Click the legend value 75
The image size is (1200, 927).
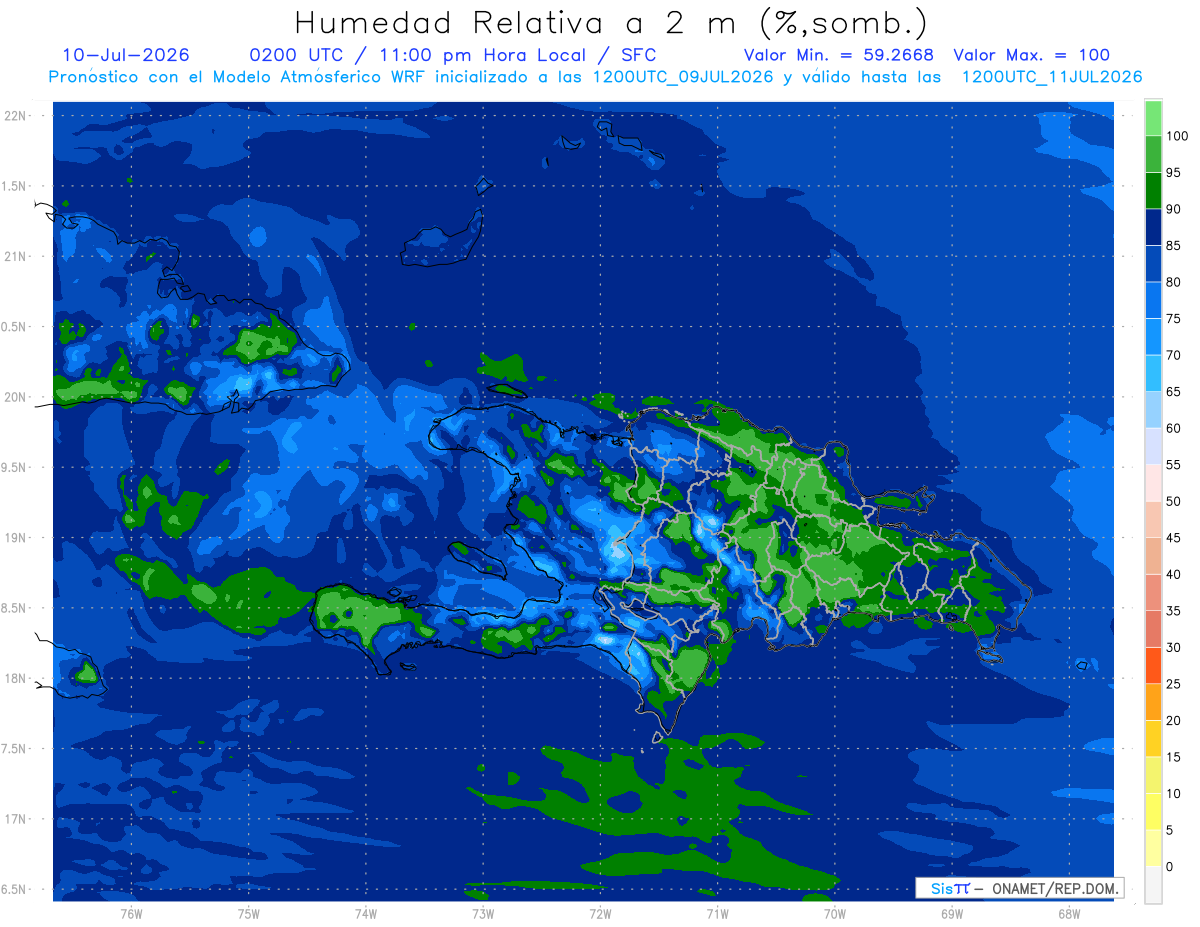[1174, 319]
